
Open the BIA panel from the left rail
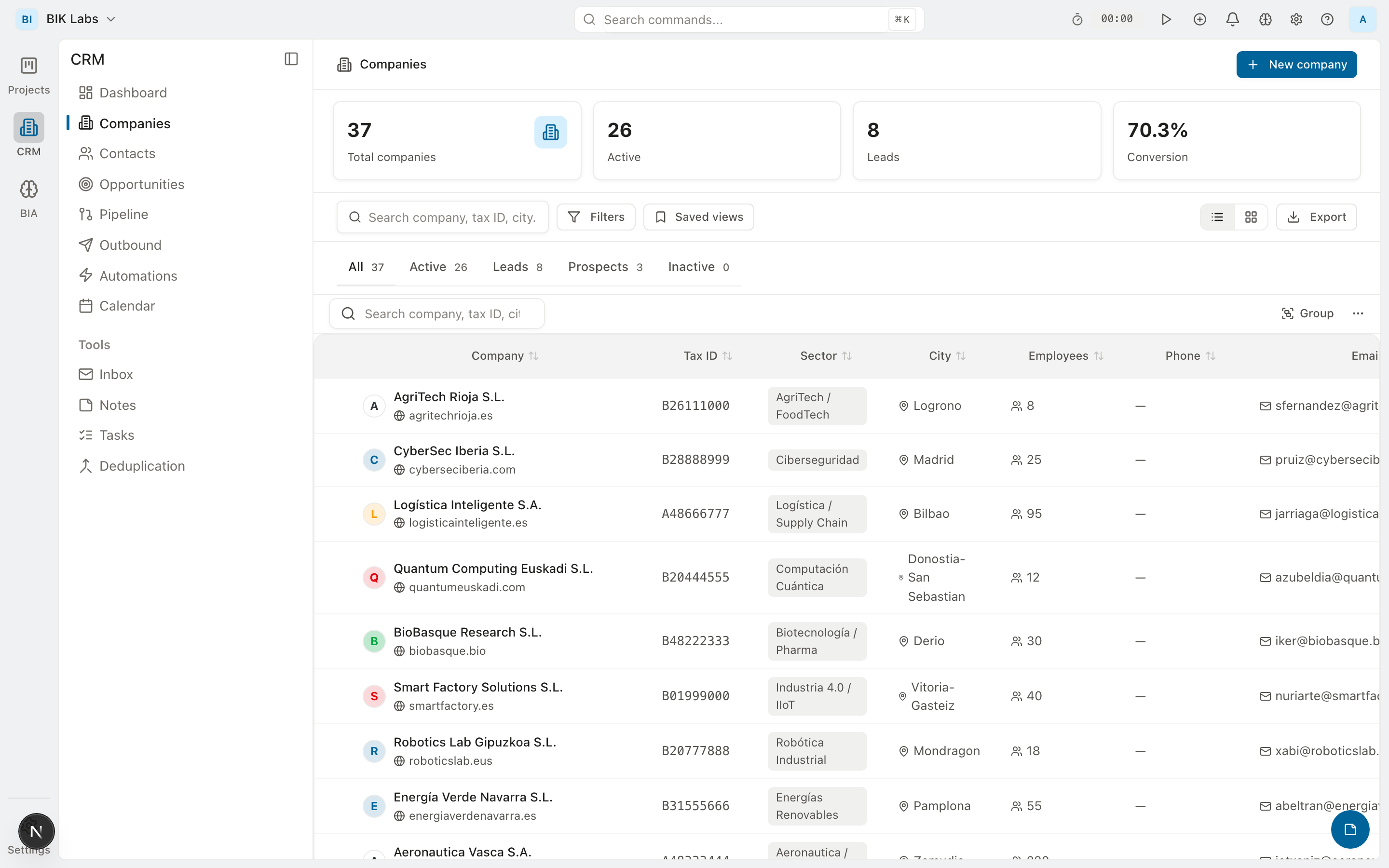28,195
